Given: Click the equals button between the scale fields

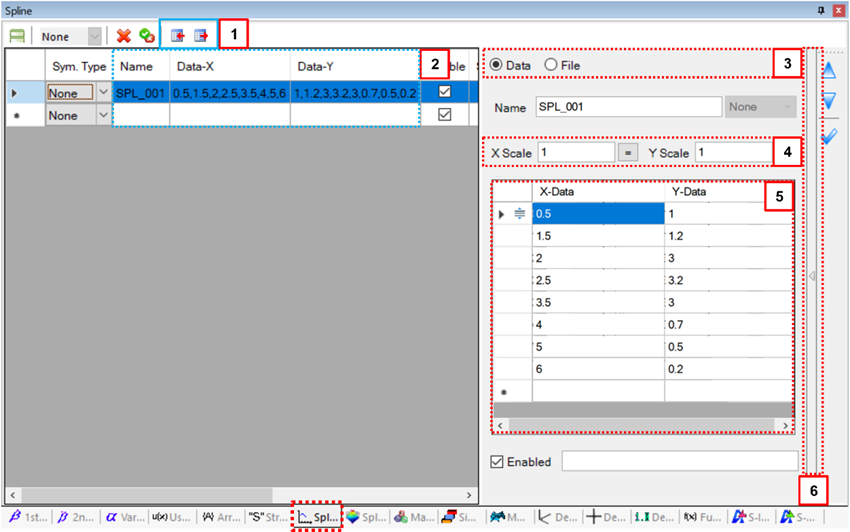Looking at the screenshot, I should (x=628, y=153).
